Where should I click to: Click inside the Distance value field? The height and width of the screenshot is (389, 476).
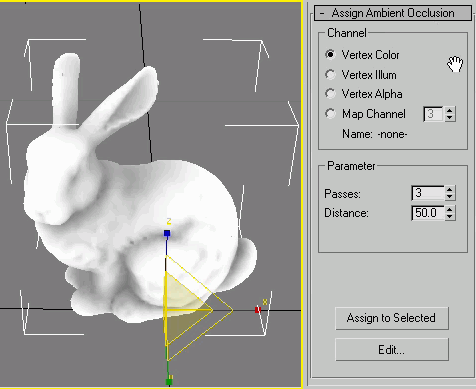click(x=428, y=213)
